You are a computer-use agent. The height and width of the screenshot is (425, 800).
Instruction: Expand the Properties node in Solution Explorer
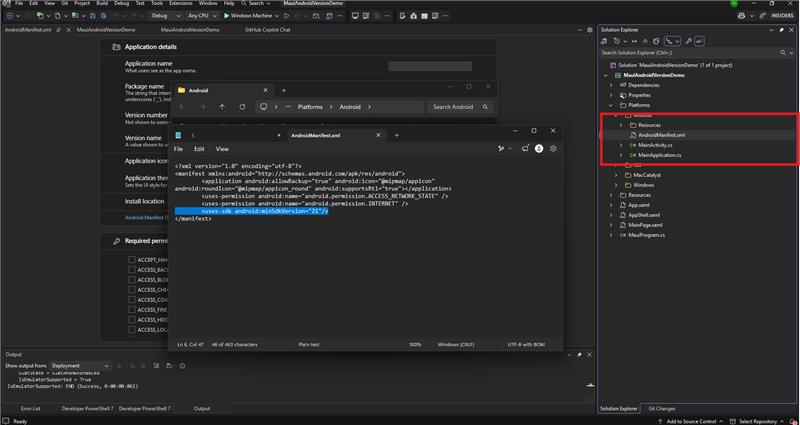(611, 95)
